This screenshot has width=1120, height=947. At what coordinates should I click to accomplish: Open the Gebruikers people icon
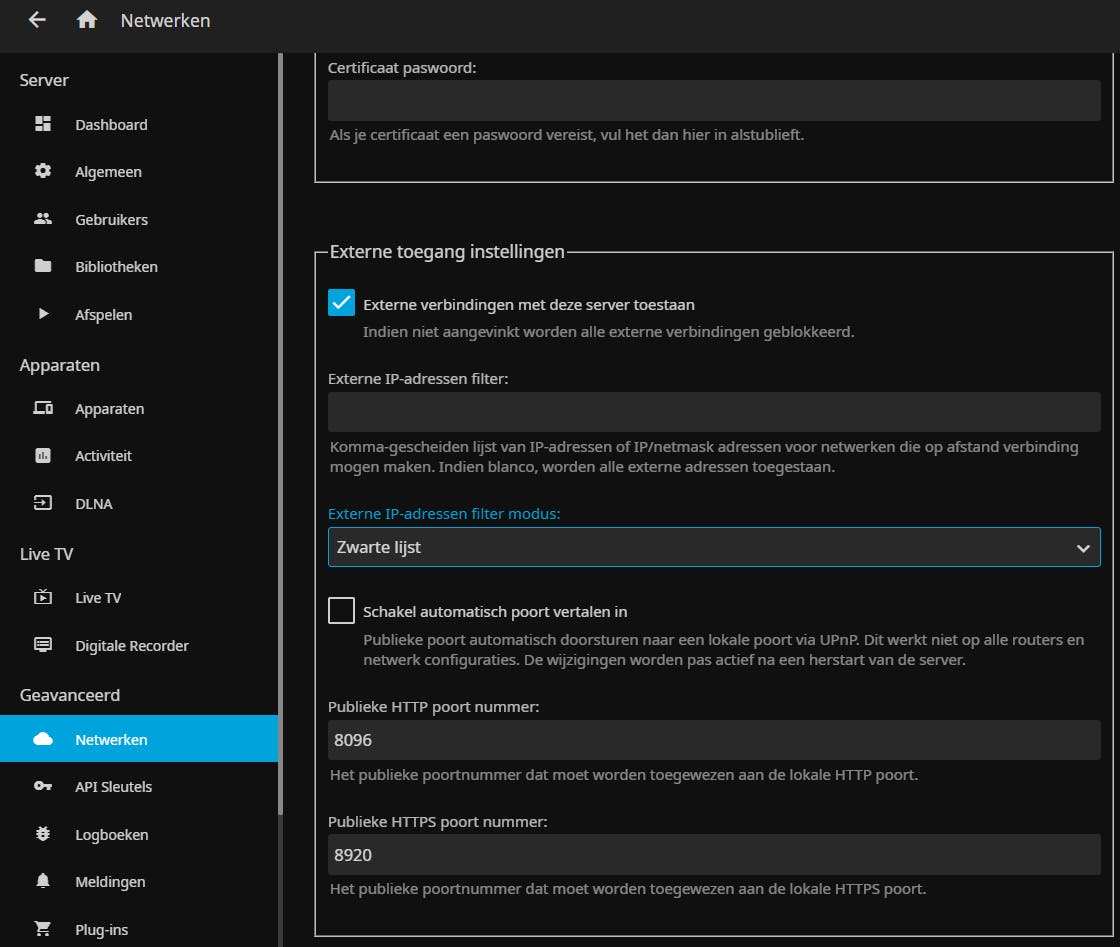coord(43,219)
